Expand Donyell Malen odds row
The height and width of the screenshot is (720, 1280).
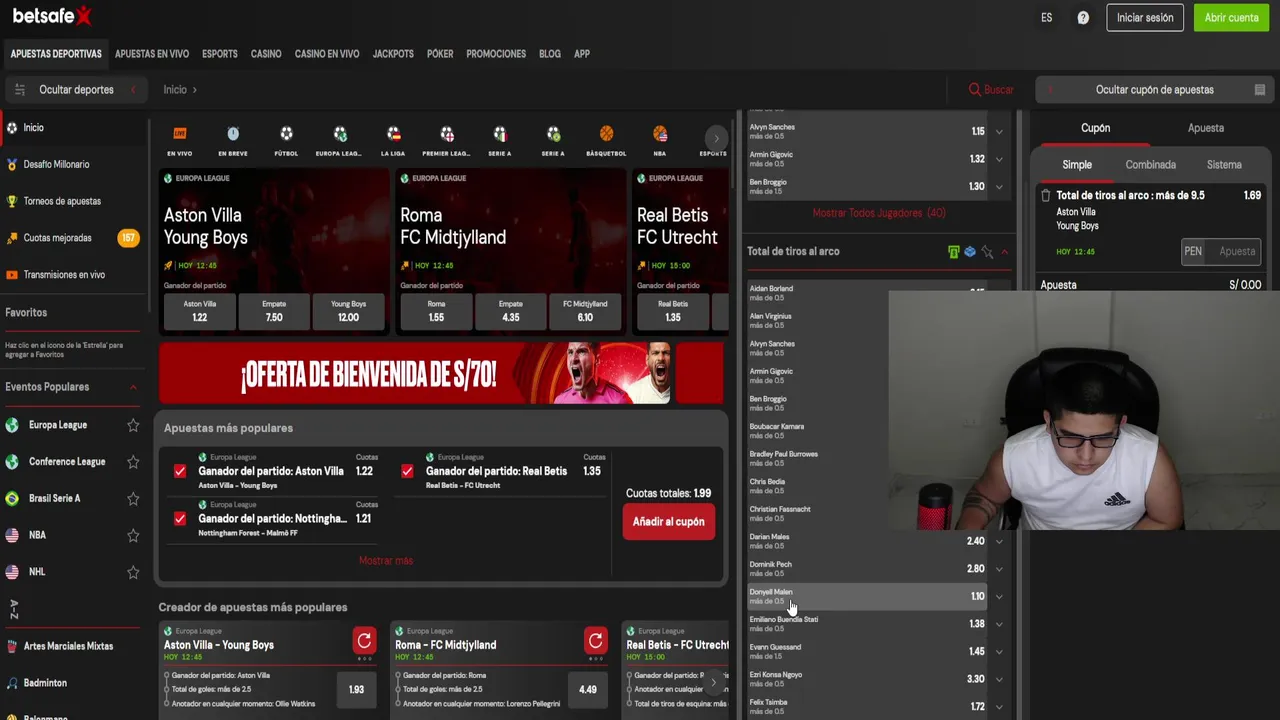(x=999, y=597)
